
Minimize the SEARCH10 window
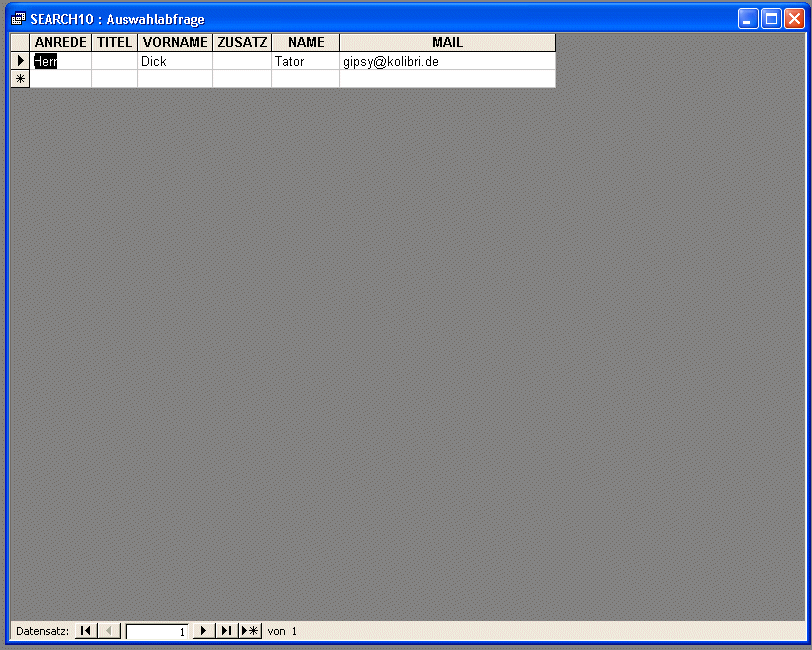point(748,19)
